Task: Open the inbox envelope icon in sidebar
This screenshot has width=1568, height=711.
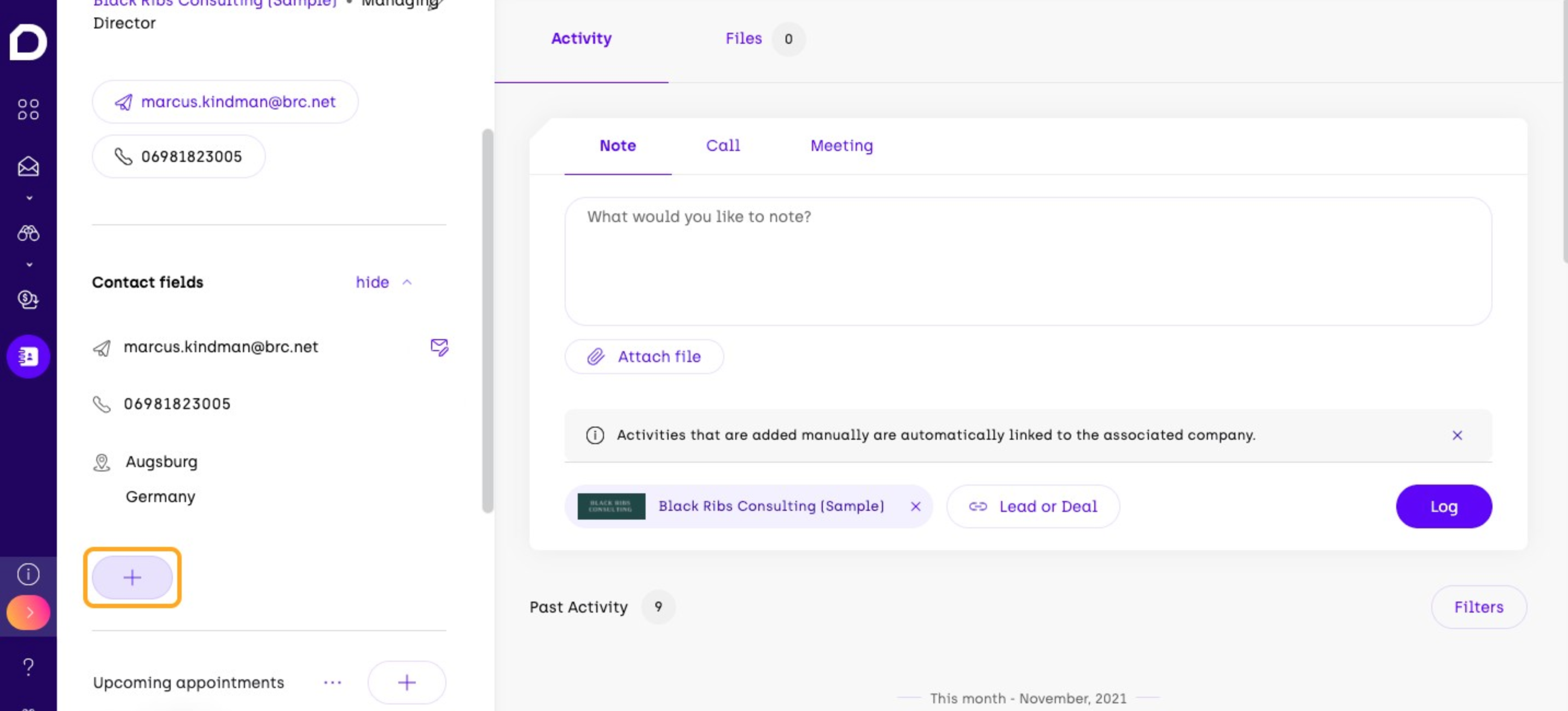Action: pyautogui.click(x=28, y=166)
